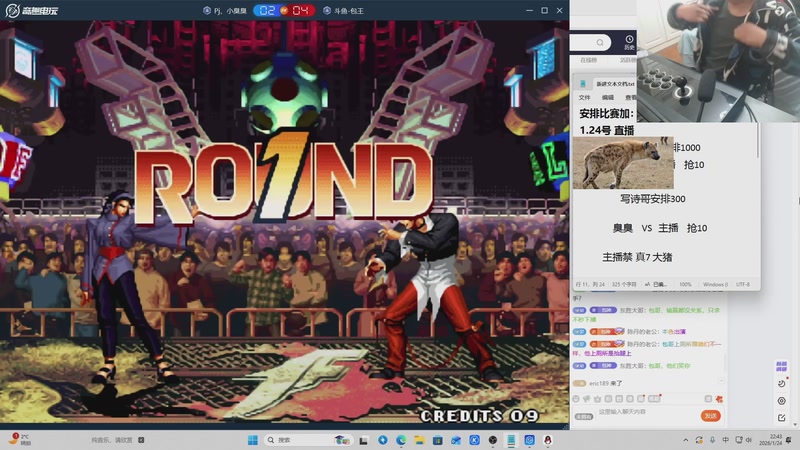Click the gray badge left of chat input
Screen dimensions: 800x450
[584, 416]
